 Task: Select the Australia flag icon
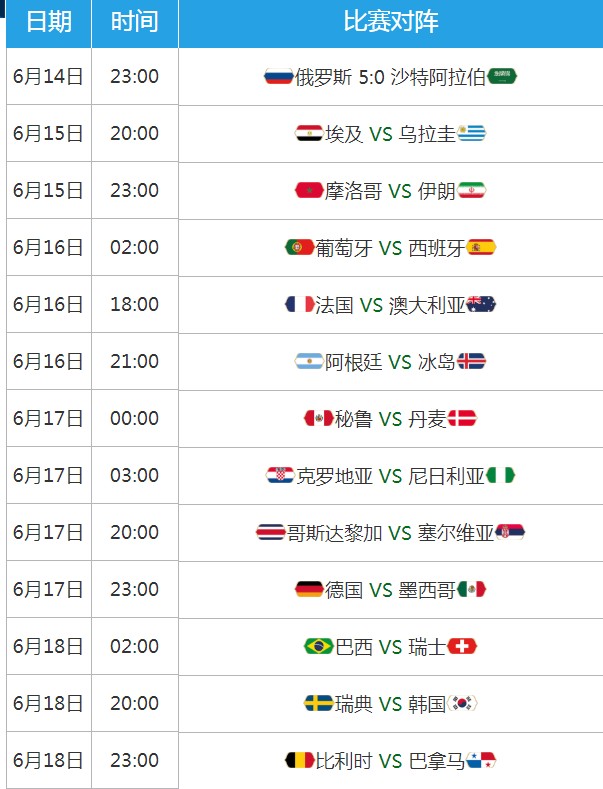482,304
